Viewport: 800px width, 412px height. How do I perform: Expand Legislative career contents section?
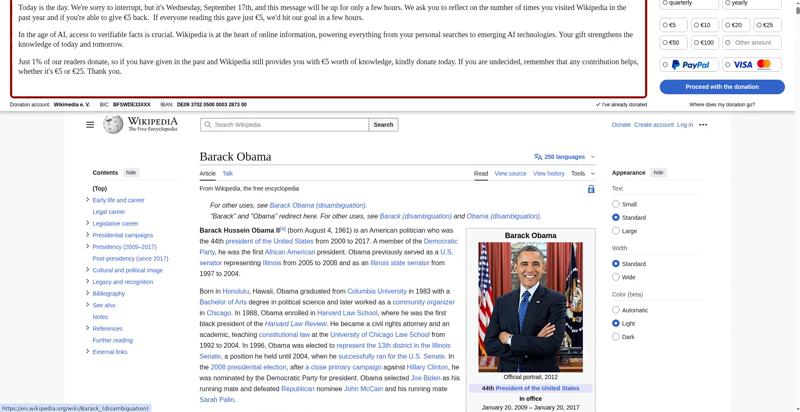coord(88,223)
